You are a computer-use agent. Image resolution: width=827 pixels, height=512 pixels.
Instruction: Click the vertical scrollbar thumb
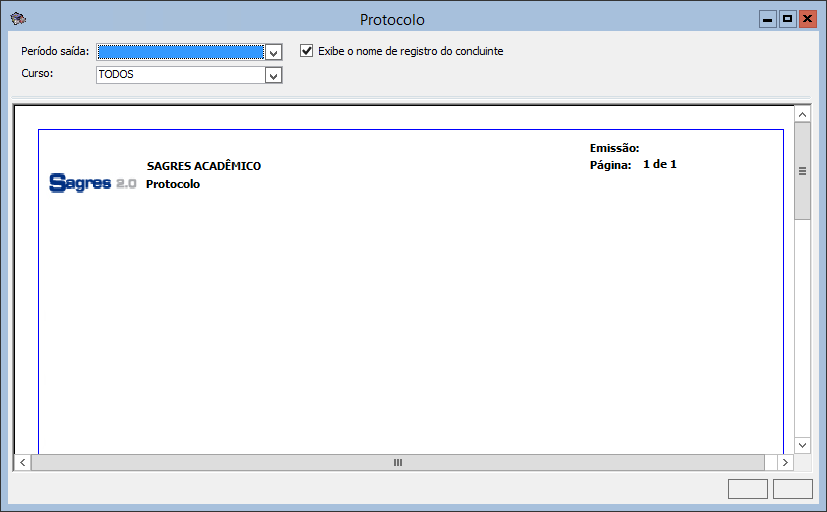pyautogui.click(x=802, y=171)
